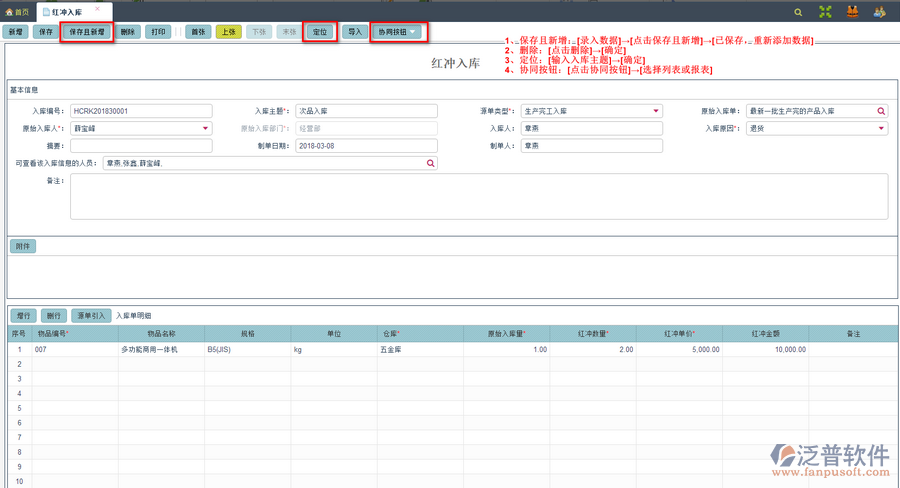Click the 入库主题 input field
The image size is (900, 488).
pyautogui.click(x=366, y=111)
